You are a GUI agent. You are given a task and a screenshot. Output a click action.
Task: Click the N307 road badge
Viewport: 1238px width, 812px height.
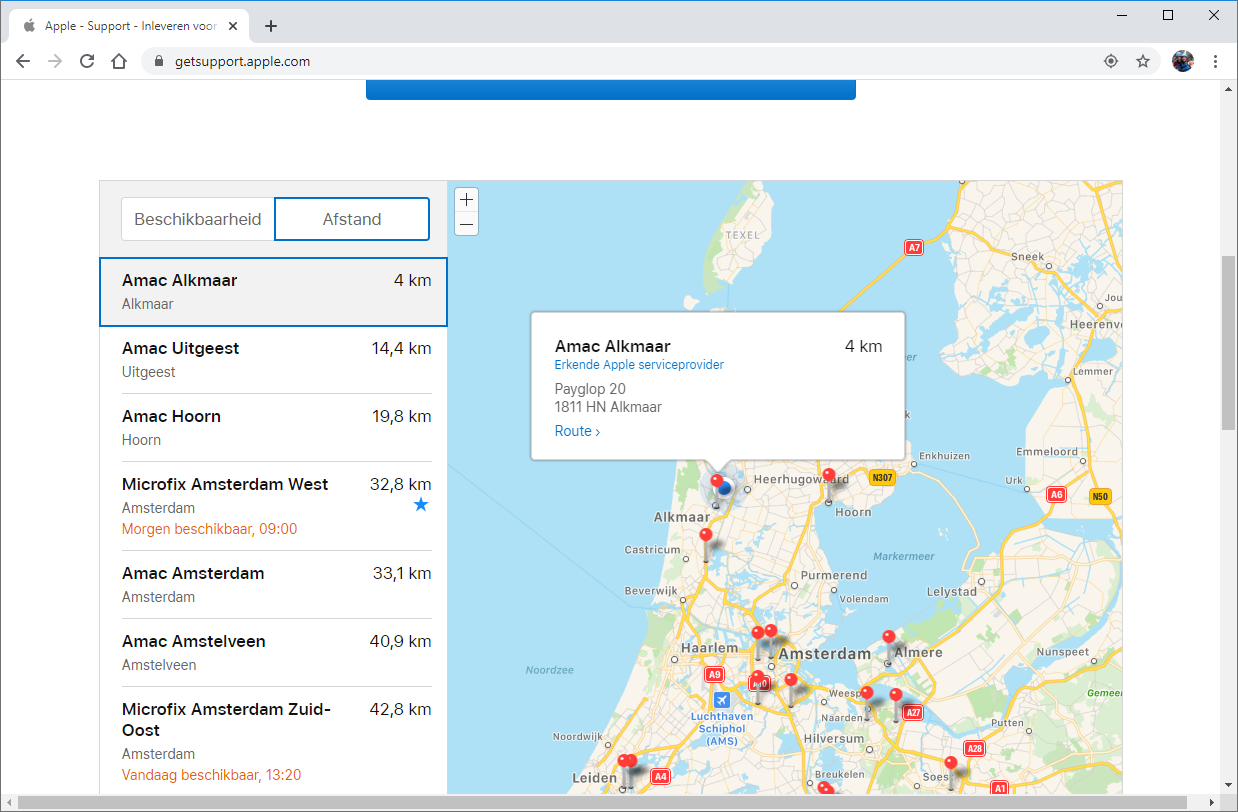(x=880, y=477)
